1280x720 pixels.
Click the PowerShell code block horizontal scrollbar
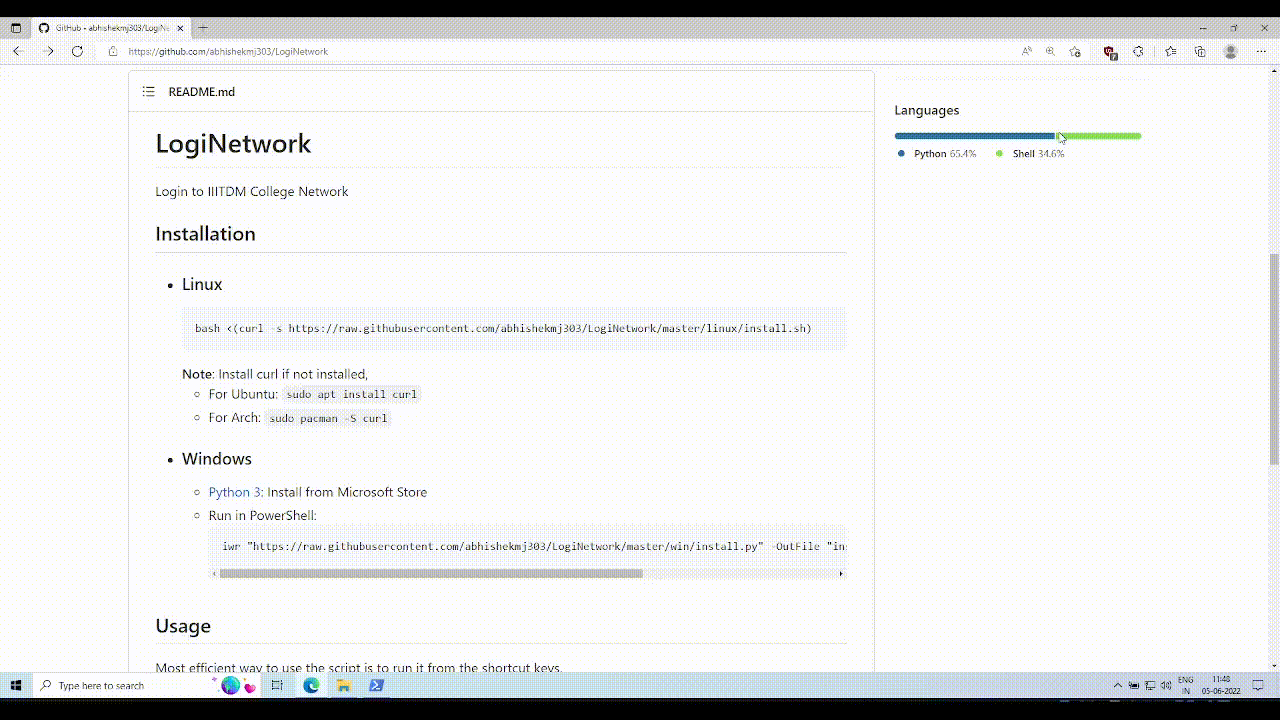(431, 573)
